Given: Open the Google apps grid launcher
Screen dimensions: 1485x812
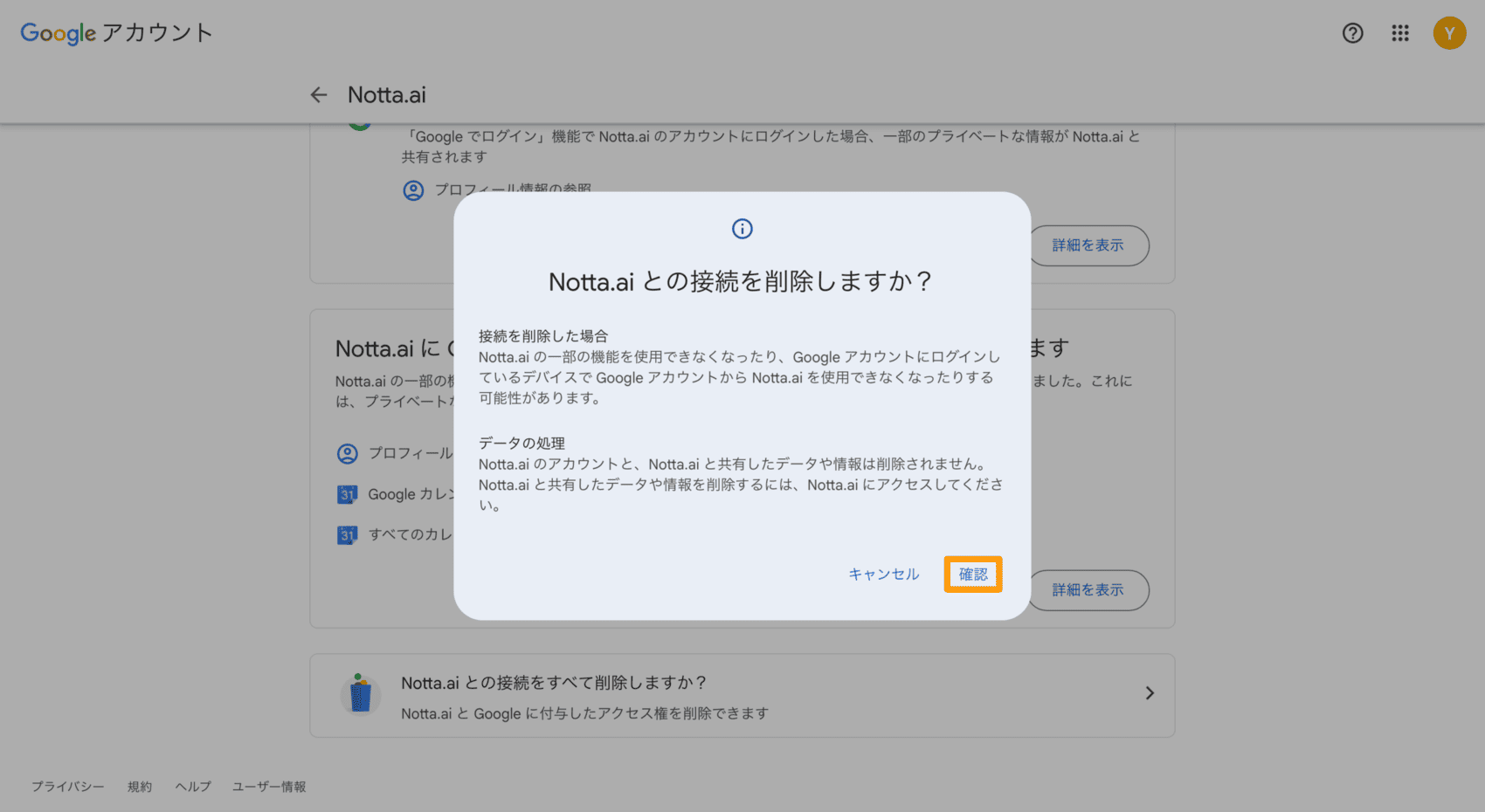Looking at the screenshot, I should coord(1400,33).
